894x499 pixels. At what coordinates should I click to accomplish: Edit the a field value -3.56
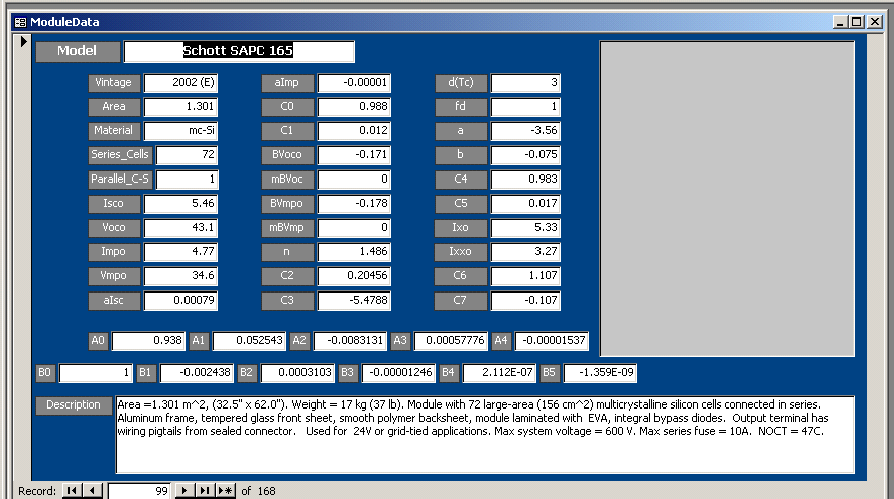pyautogui.click(x=526, y=131)
